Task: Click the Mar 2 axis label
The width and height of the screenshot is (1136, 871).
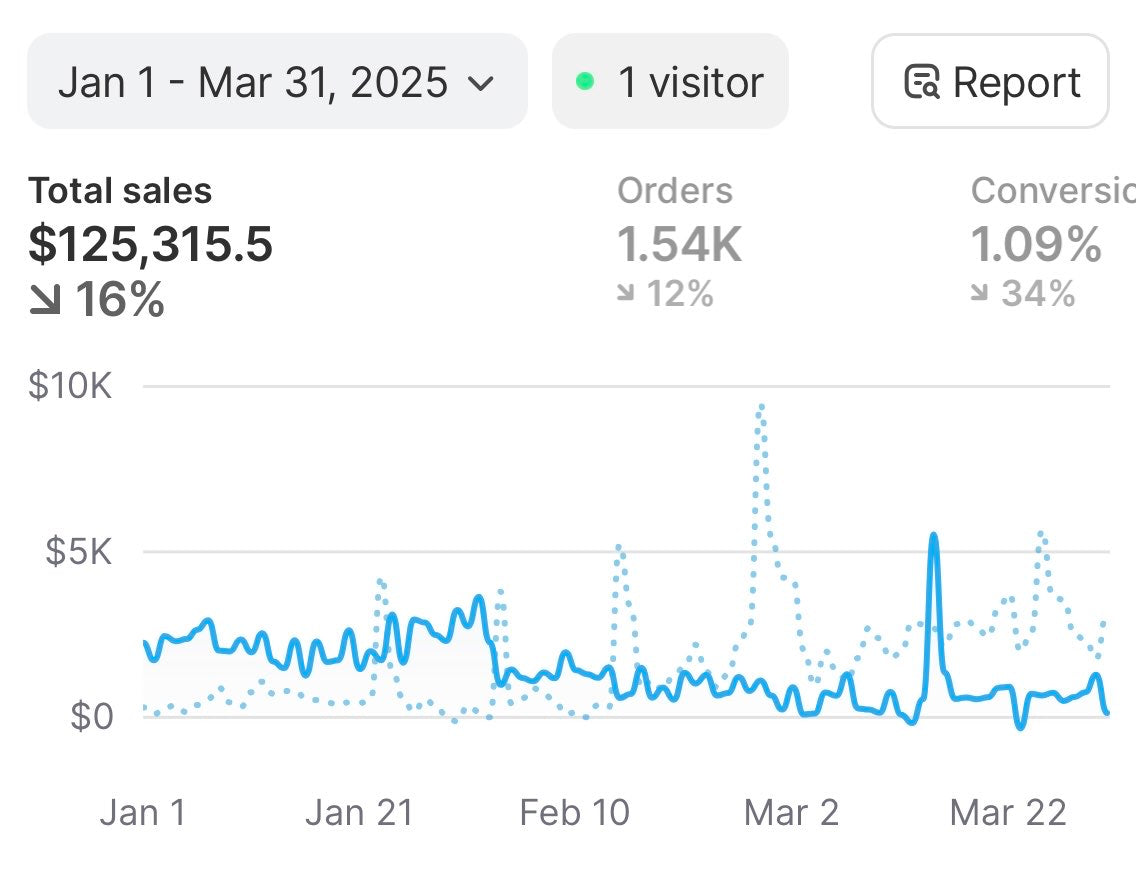Action: [x=791, y=812]
